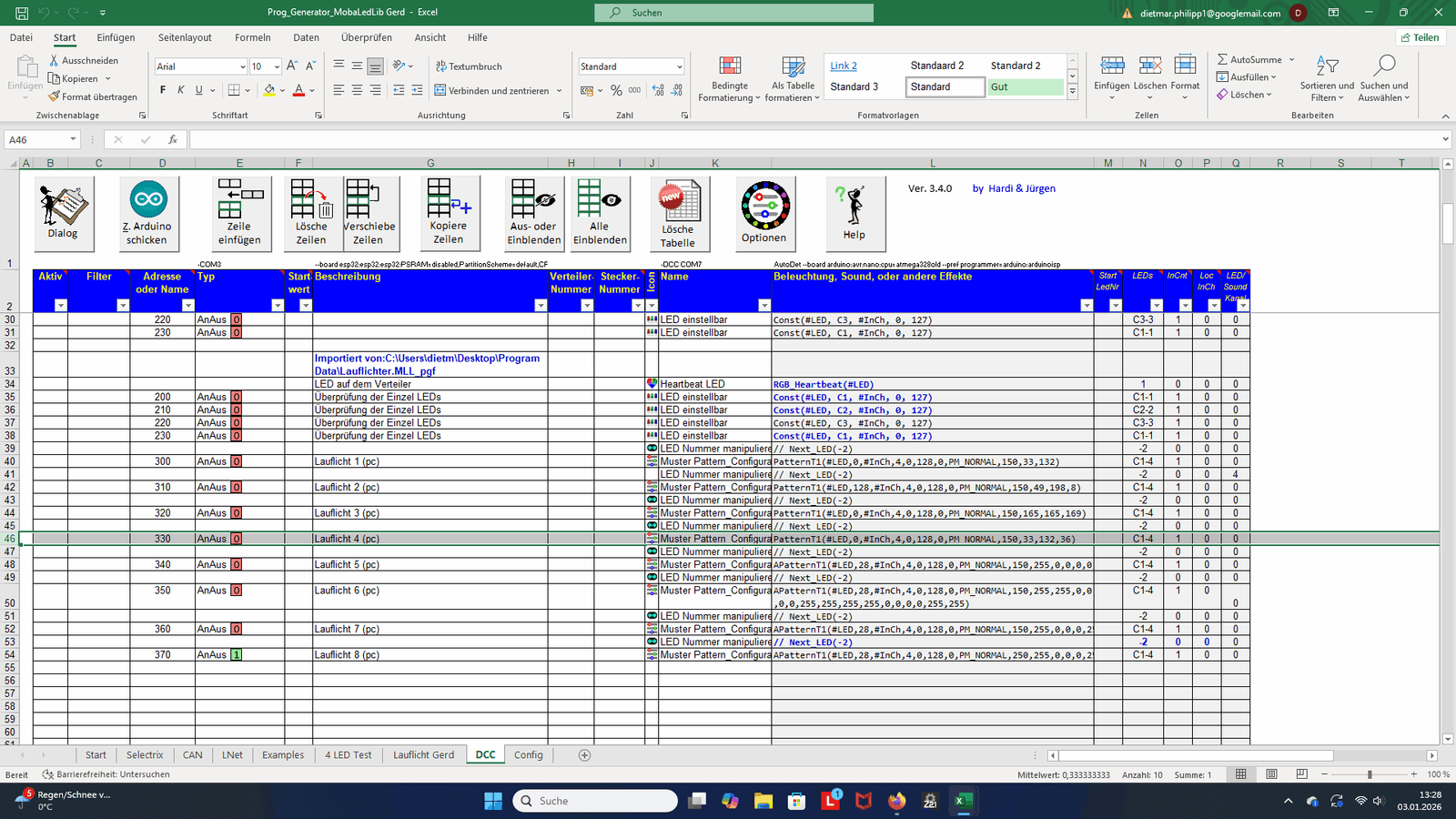1456x819 pixels.
Task: Click the Teilen share button
Action: point(1420,37)
